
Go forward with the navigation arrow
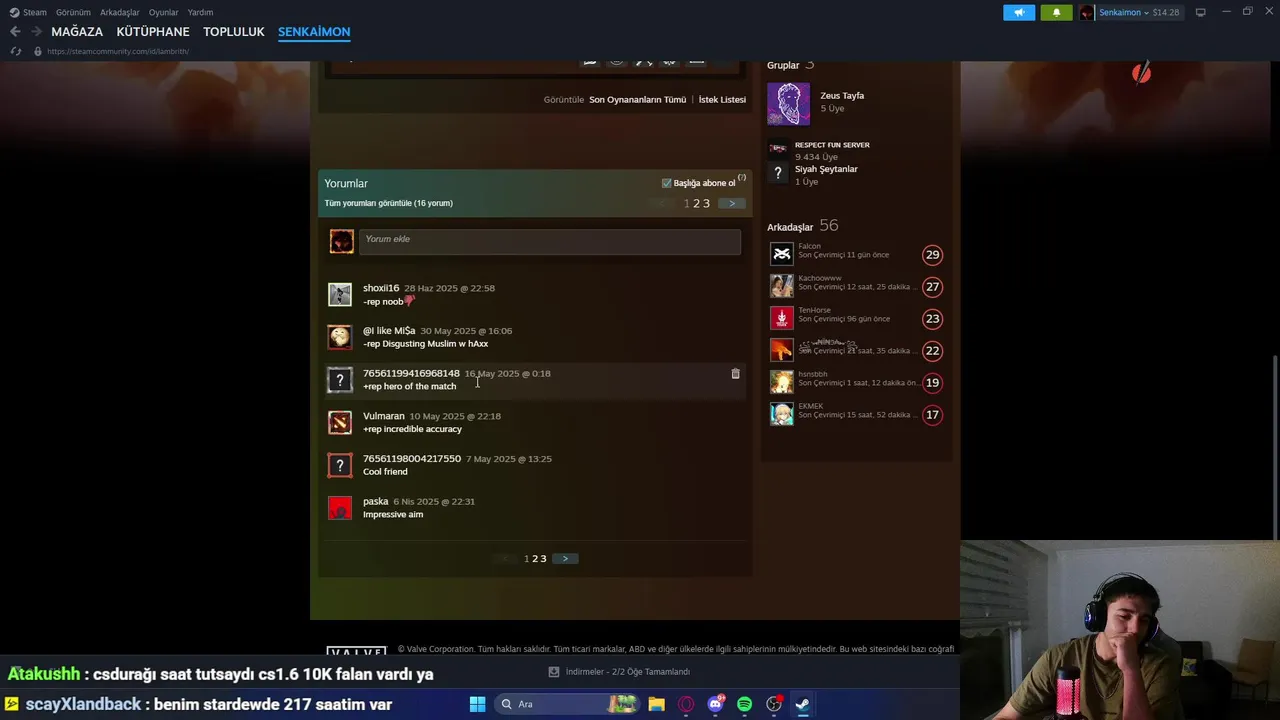pyautogui.click(x=36, y=32)
